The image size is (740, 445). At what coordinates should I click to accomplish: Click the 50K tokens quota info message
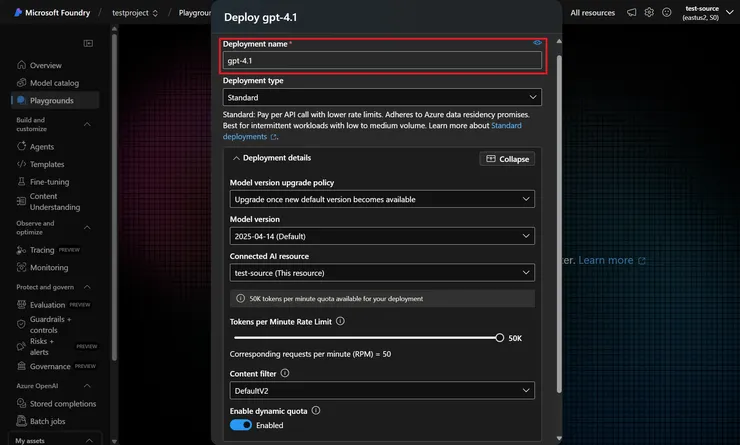point(382,298)
